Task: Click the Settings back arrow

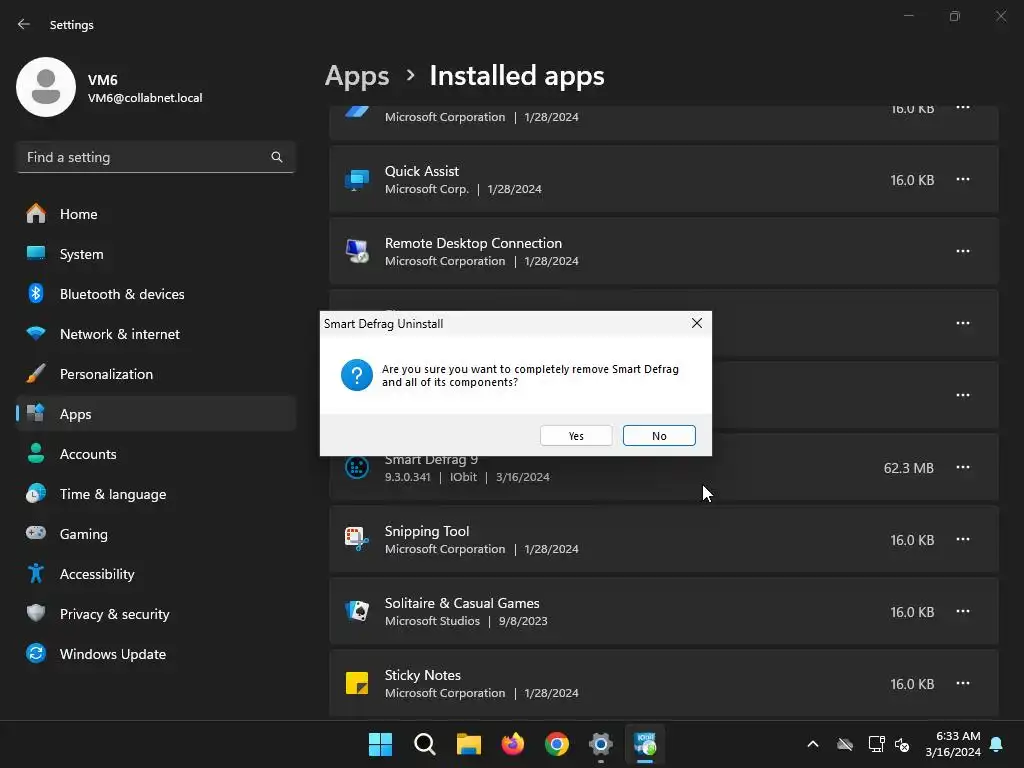Action: pos(24,24)
